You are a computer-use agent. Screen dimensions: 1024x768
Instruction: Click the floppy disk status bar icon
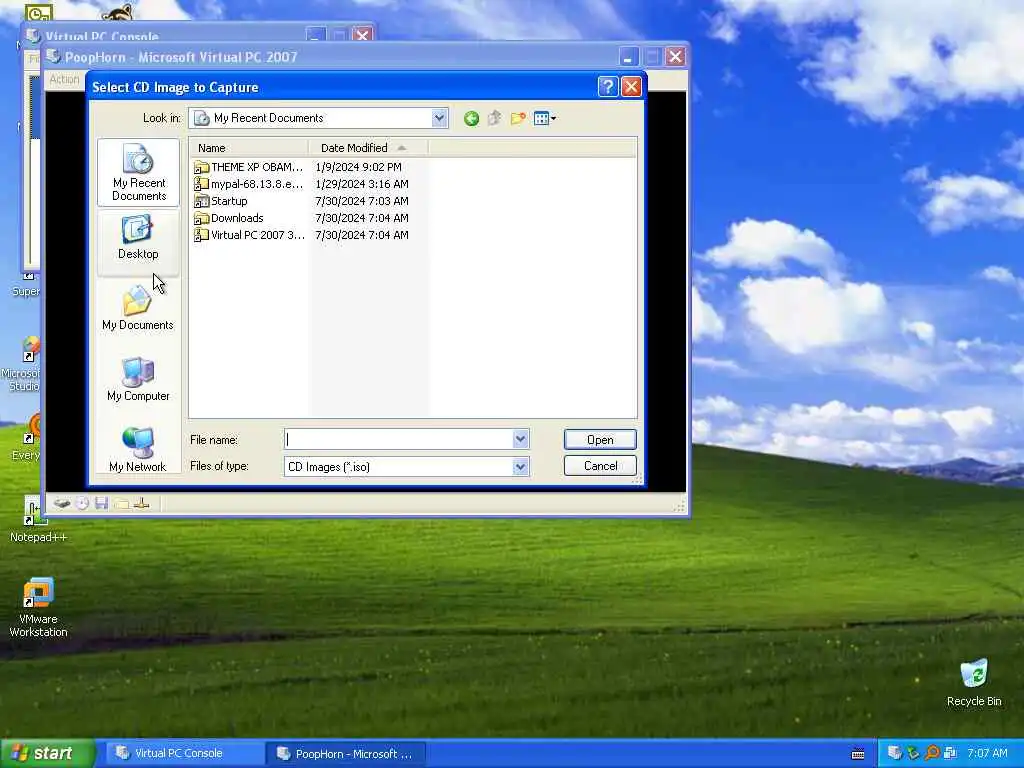coord(101,503)
